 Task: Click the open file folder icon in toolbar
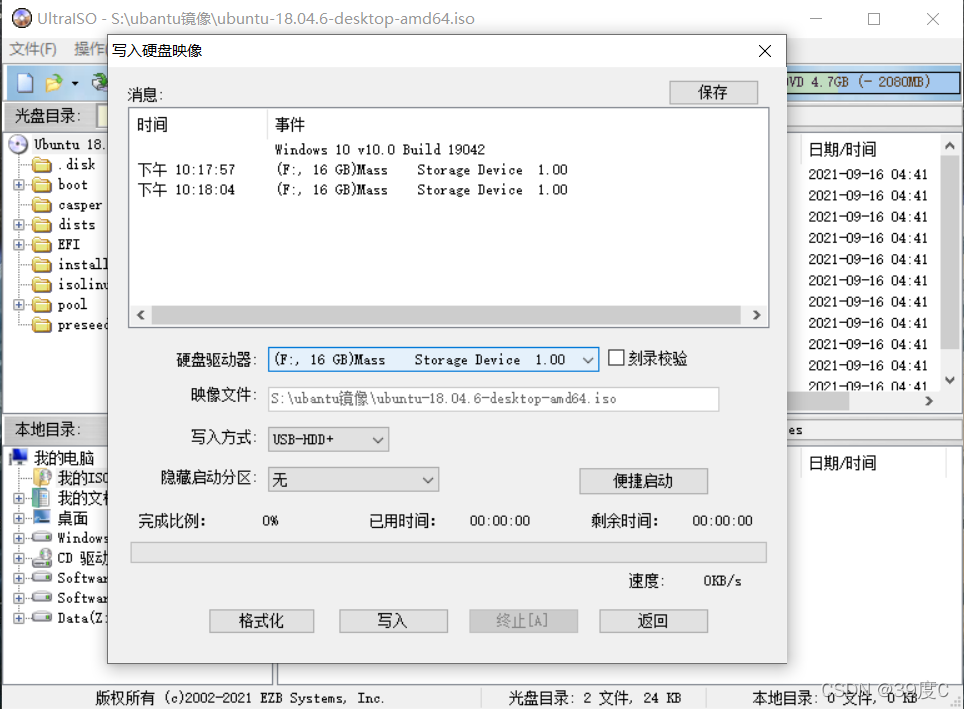click(x=54, y=82)
